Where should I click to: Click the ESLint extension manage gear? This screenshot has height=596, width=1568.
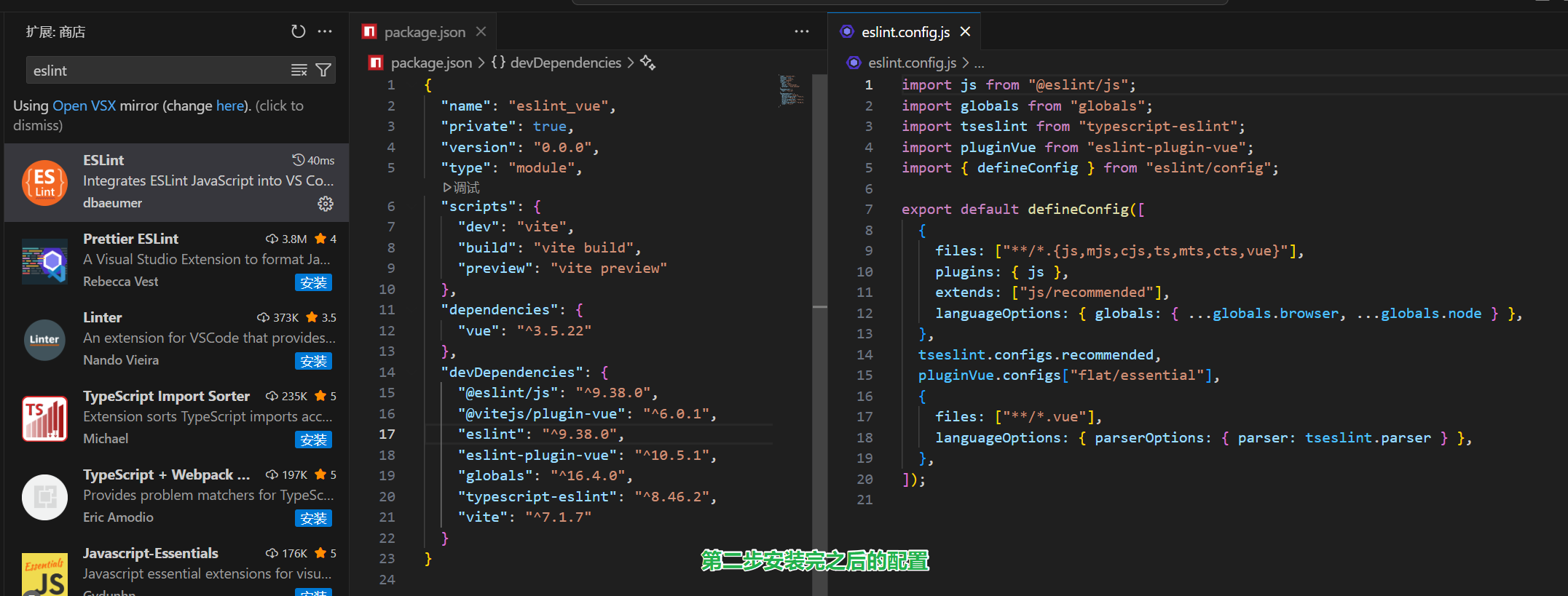pos(326,204)
